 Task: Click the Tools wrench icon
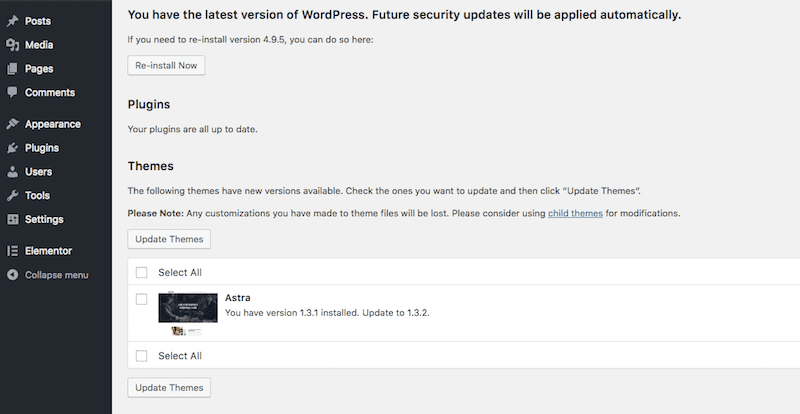[x=13, y=196]
